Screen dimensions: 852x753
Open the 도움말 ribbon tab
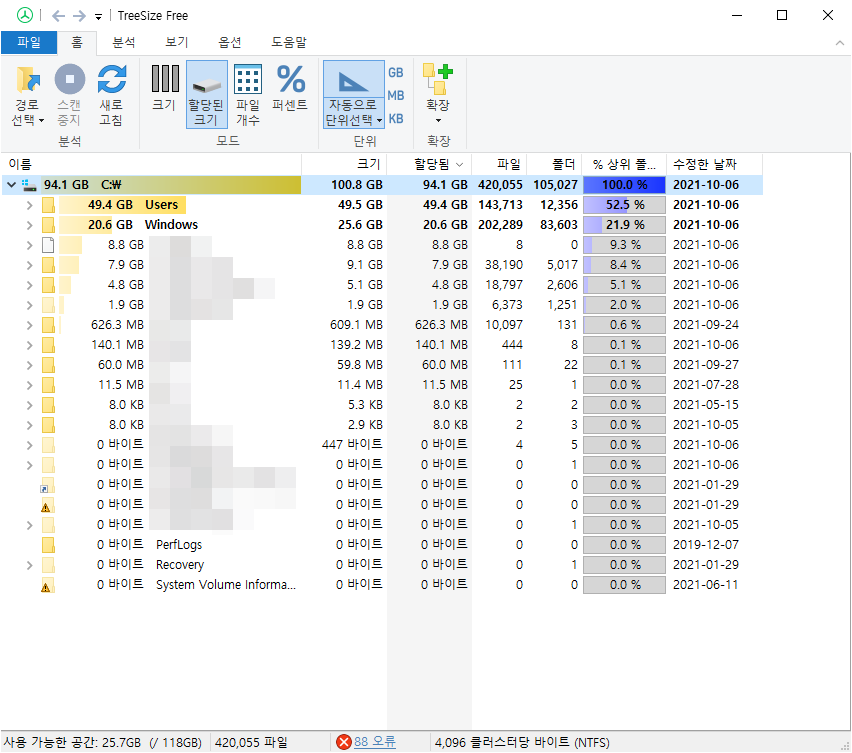(289, 42)
